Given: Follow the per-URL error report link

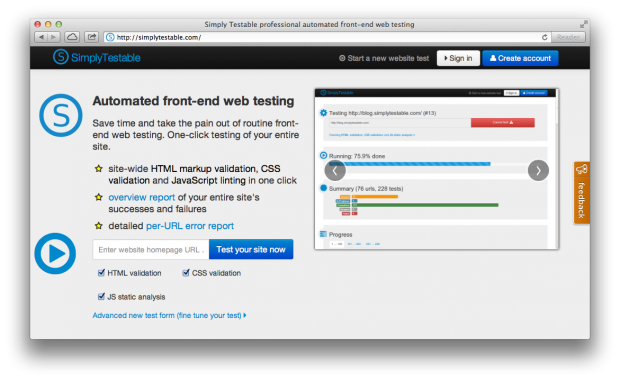Looking at the screenshot, I should point(190,226).
